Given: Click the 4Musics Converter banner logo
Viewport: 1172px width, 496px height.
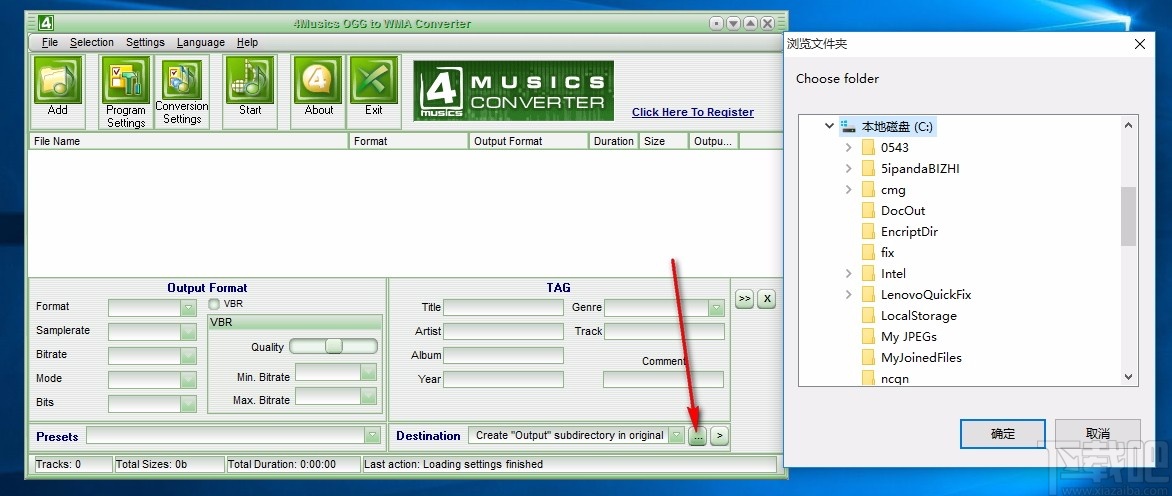Looking at the screenshot, I should coord(513,91).
